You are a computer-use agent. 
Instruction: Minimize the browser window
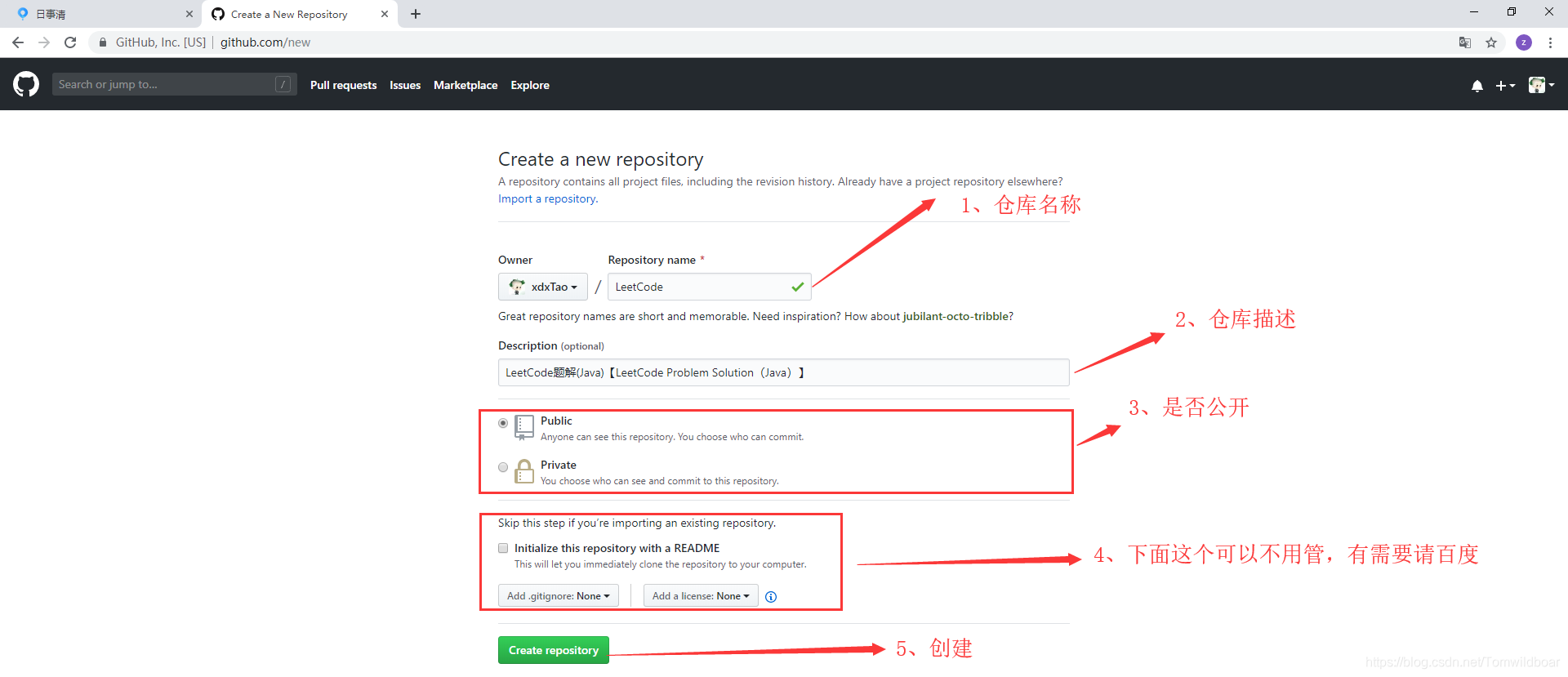(x=1474, y=12)
